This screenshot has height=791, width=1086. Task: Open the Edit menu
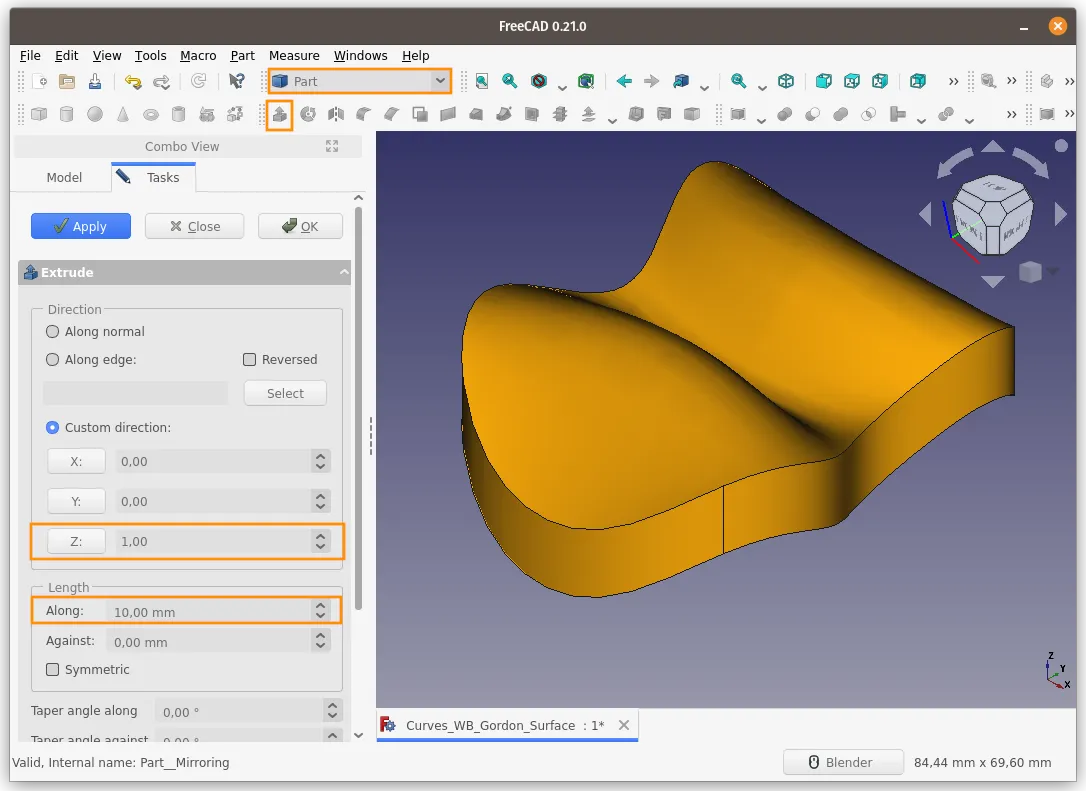click(66, 55)
